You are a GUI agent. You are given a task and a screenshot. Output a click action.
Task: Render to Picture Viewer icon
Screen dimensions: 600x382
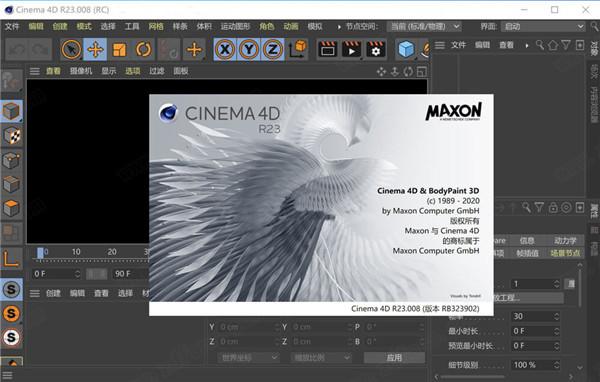click(351, 49)
